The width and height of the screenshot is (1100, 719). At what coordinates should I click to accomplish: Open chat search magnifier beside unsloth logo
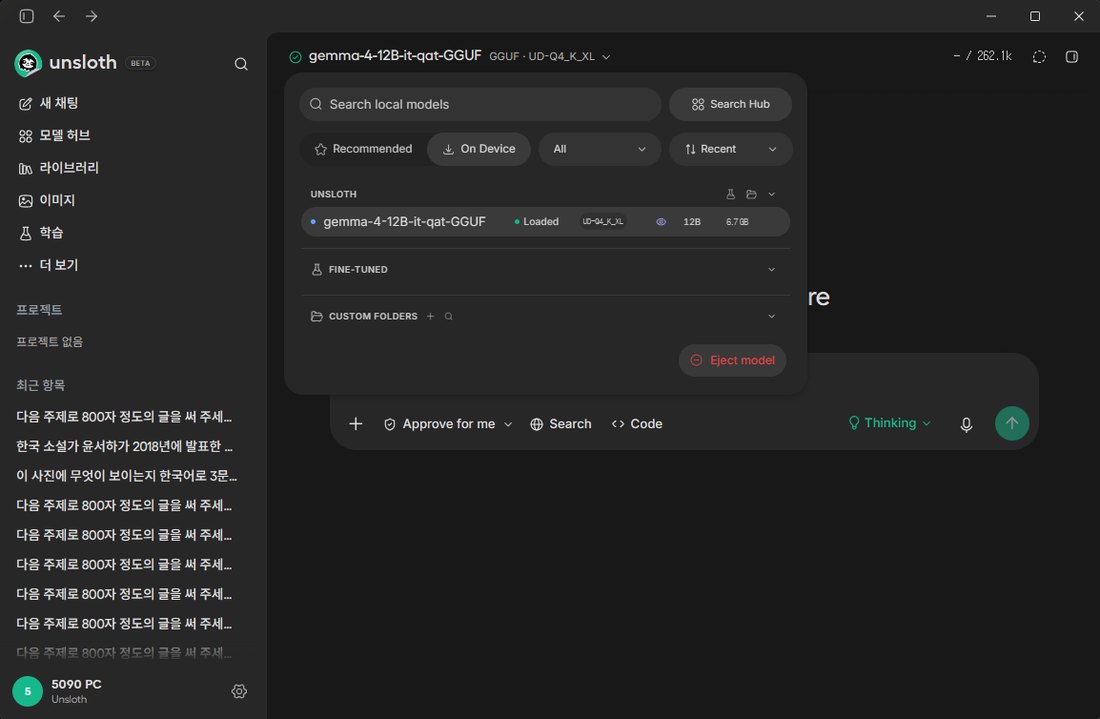[x=241, y=64]
